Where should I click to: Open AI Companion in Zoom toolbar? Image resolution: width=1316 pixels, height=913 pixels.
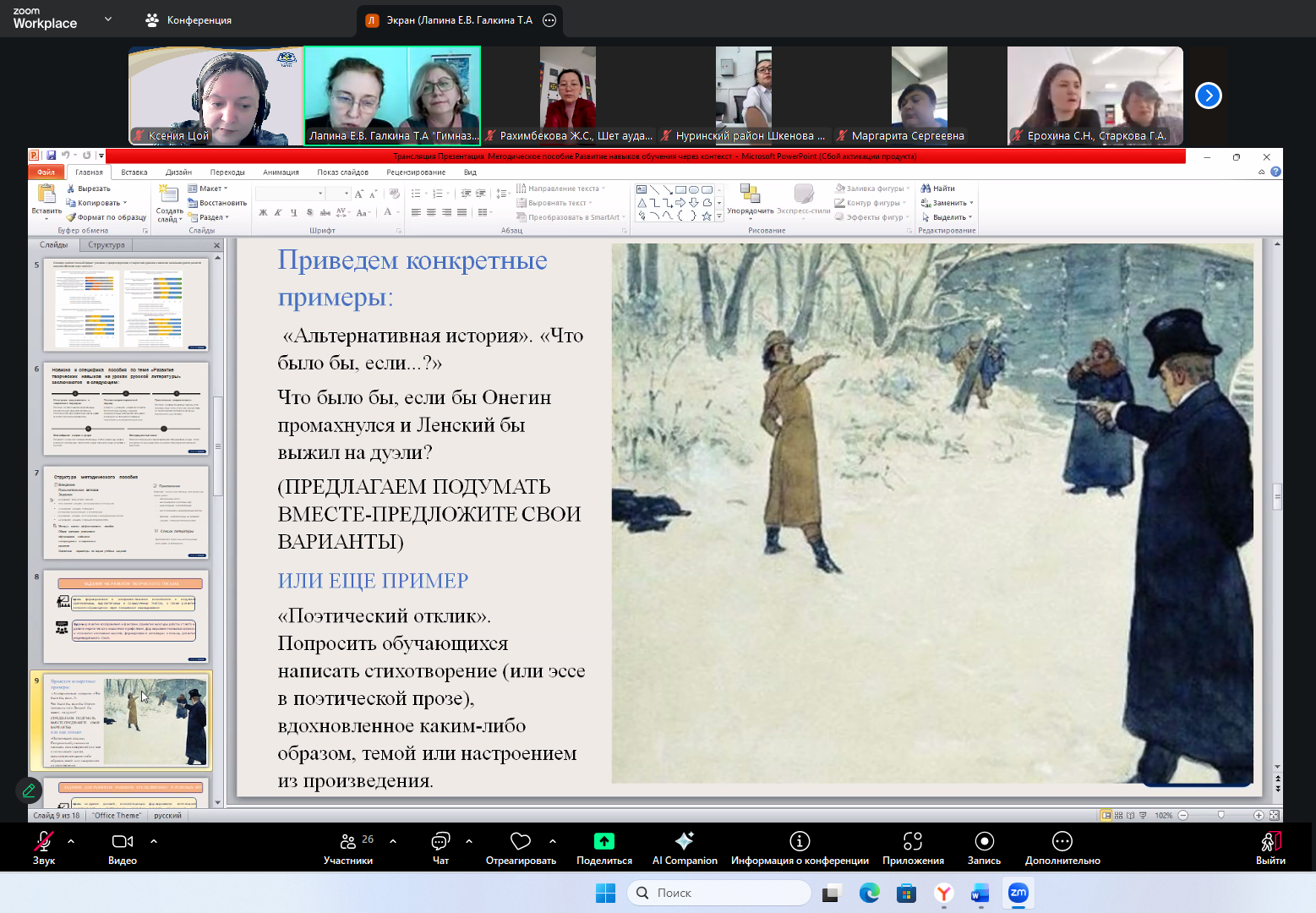[x=684, y=841]
